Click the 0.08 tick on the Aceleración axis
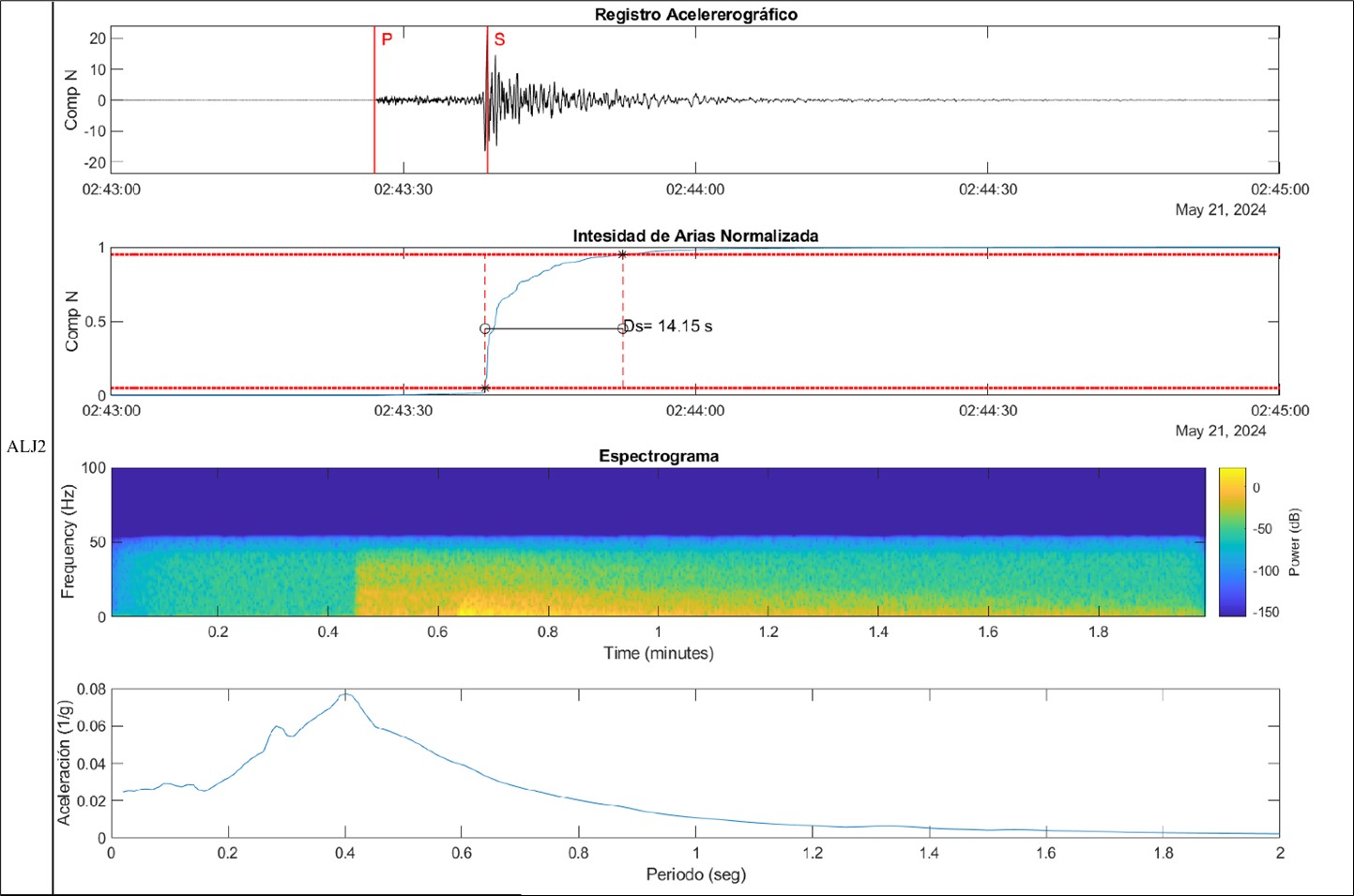 [x=91, y=689]
